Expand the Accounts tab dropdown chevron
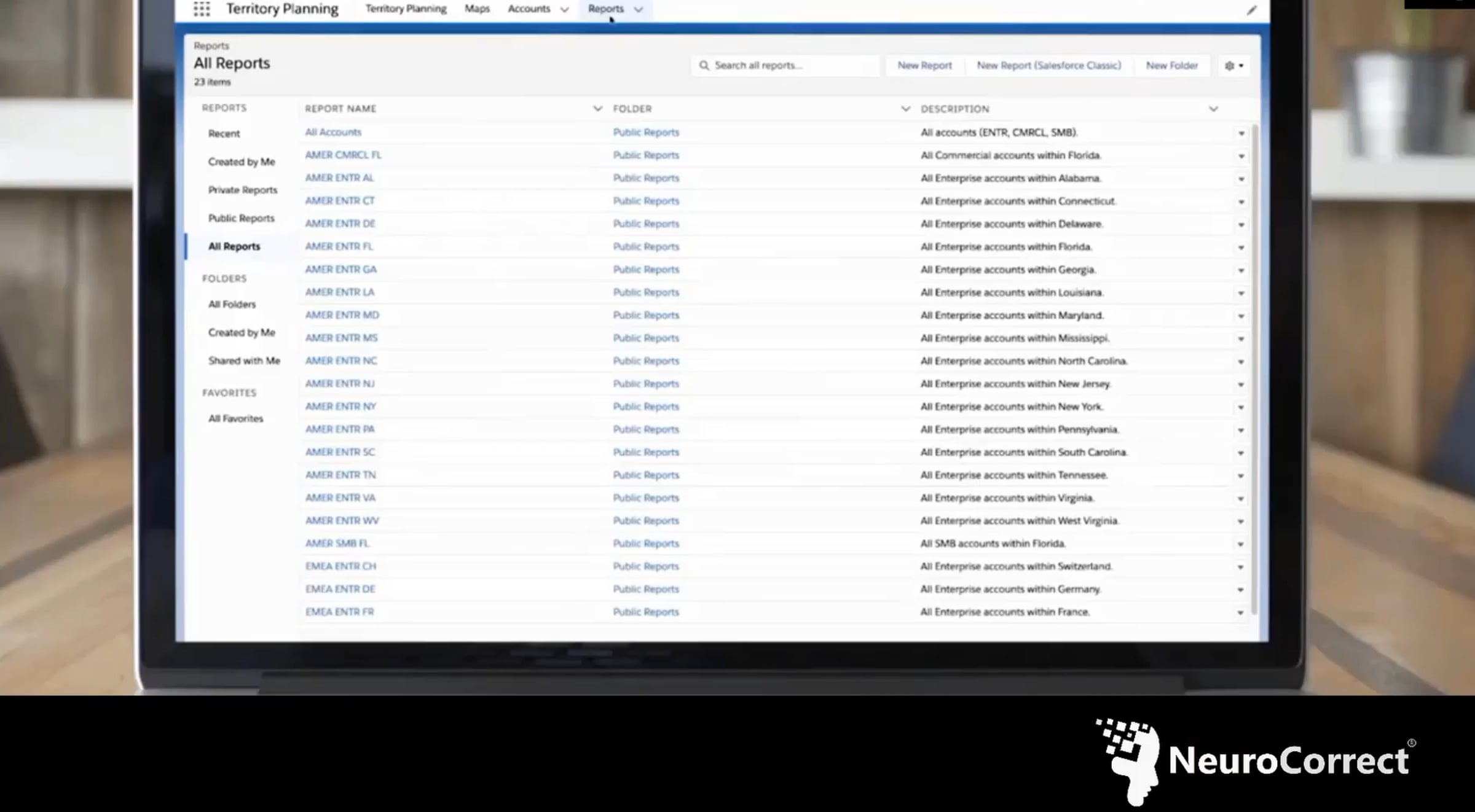 tap(564, 9)
